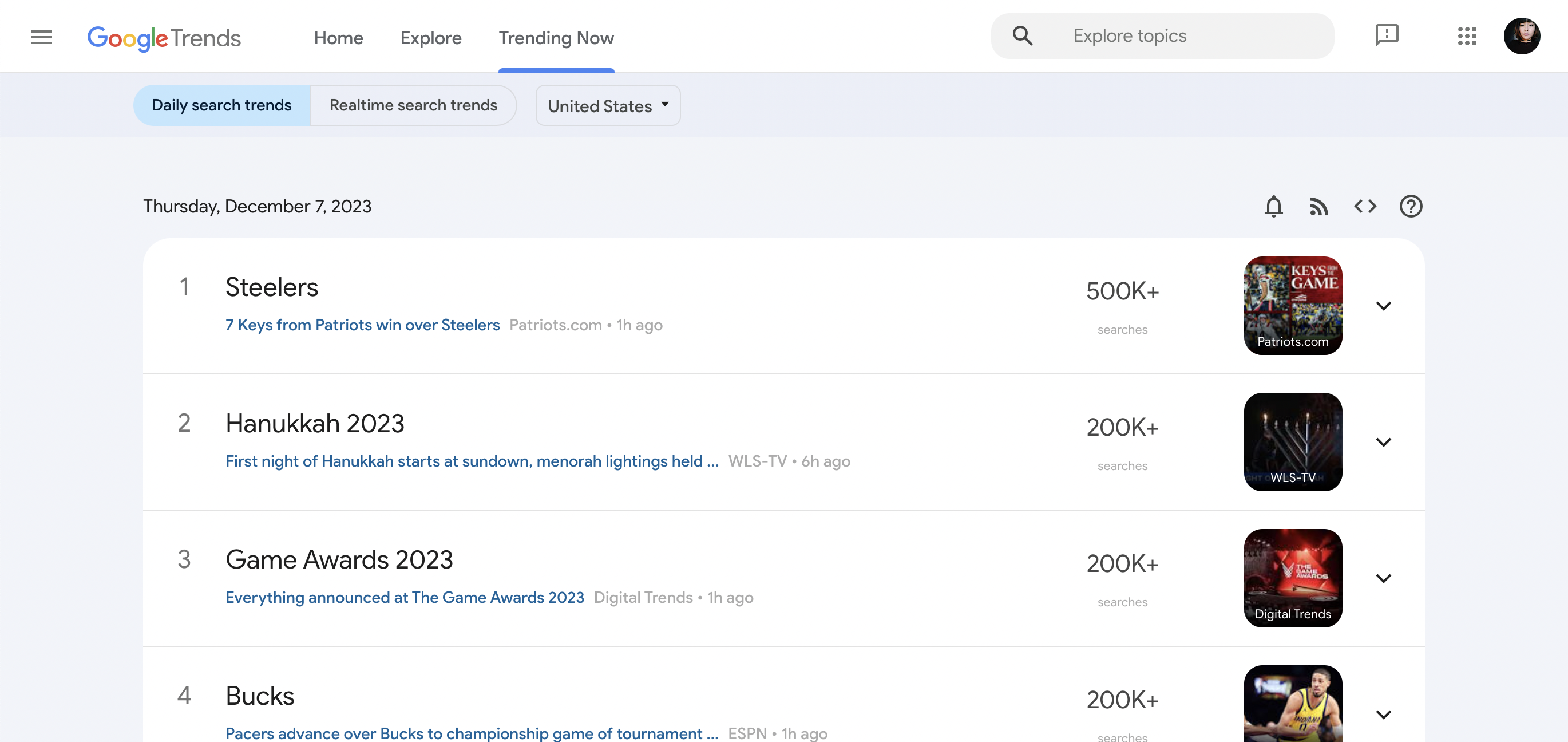Open Everything announced at Game Awards link

[x=404, y=598]
